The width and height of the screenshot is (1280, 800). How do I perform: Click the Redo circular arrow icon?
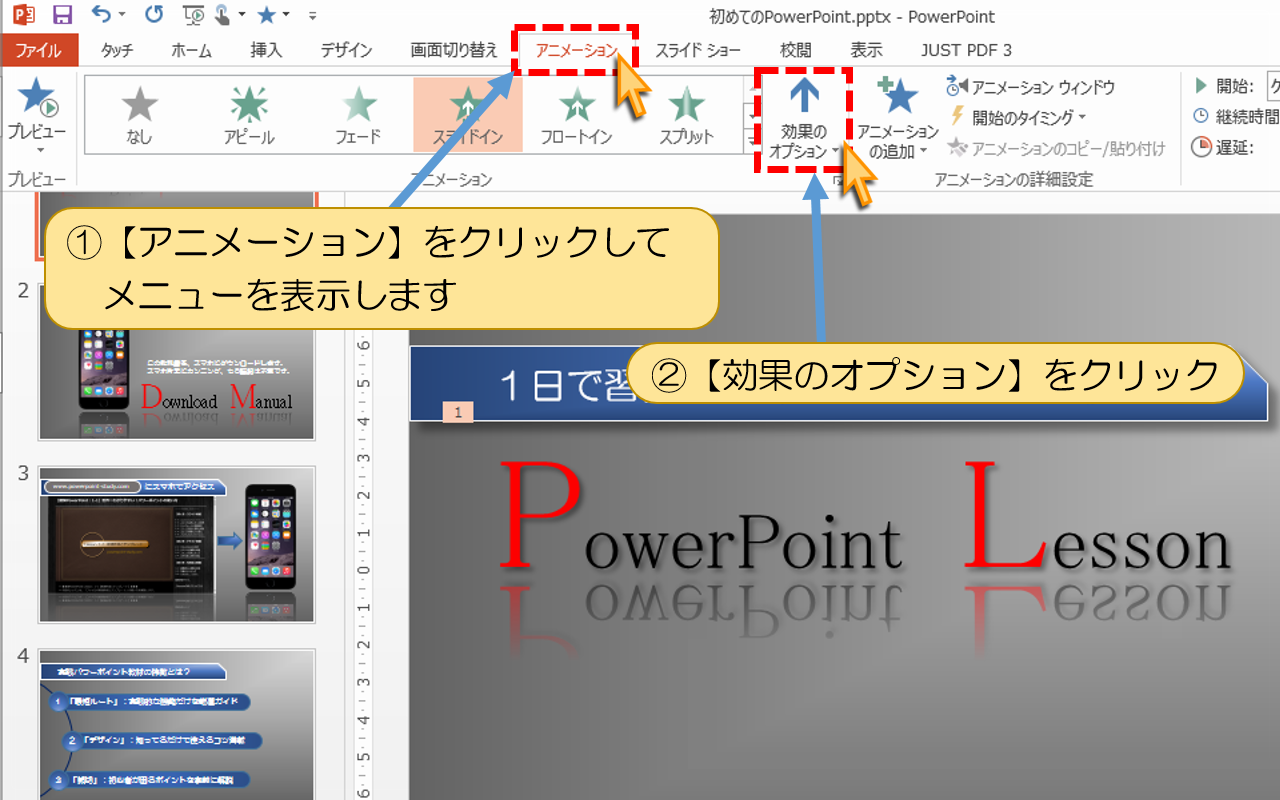tap(153, 15)
